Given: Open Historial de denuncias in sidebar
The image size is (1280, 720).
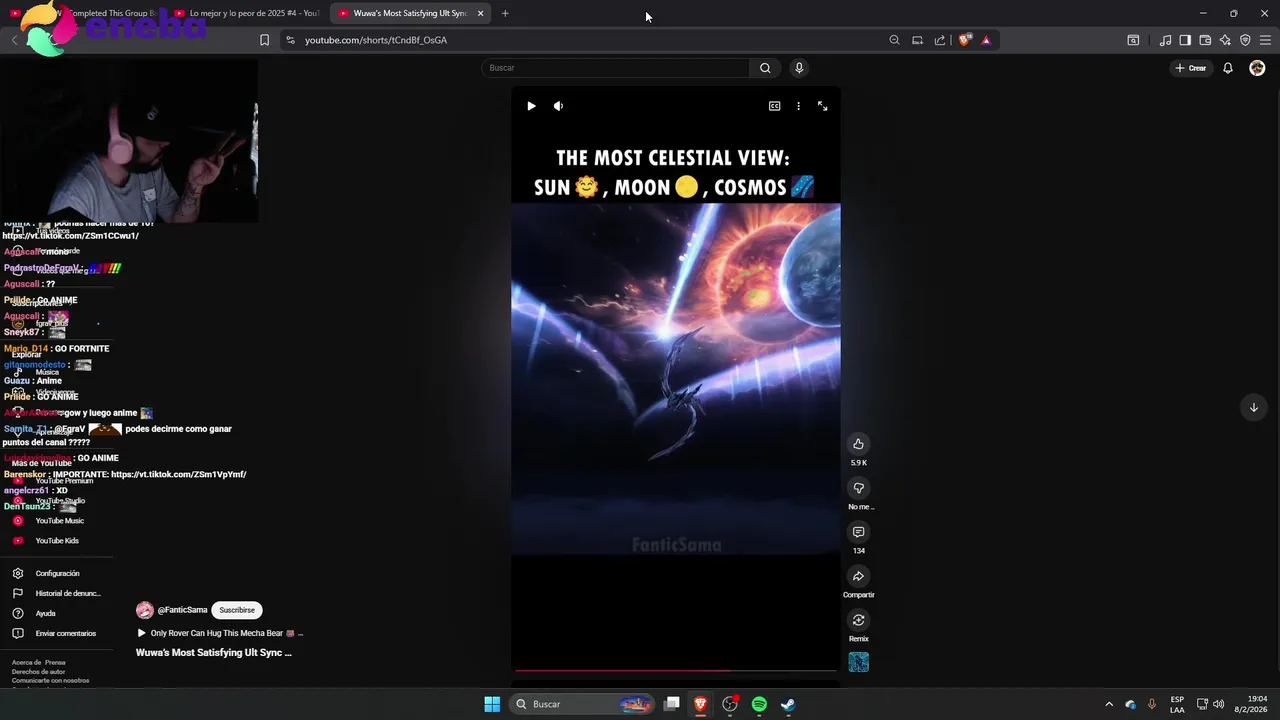Looking at the screenshot, I should 56,593.
